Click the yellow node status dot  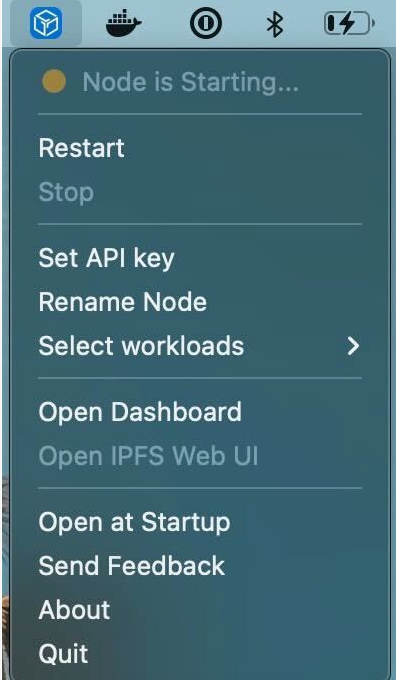click(x=54, y=82)
